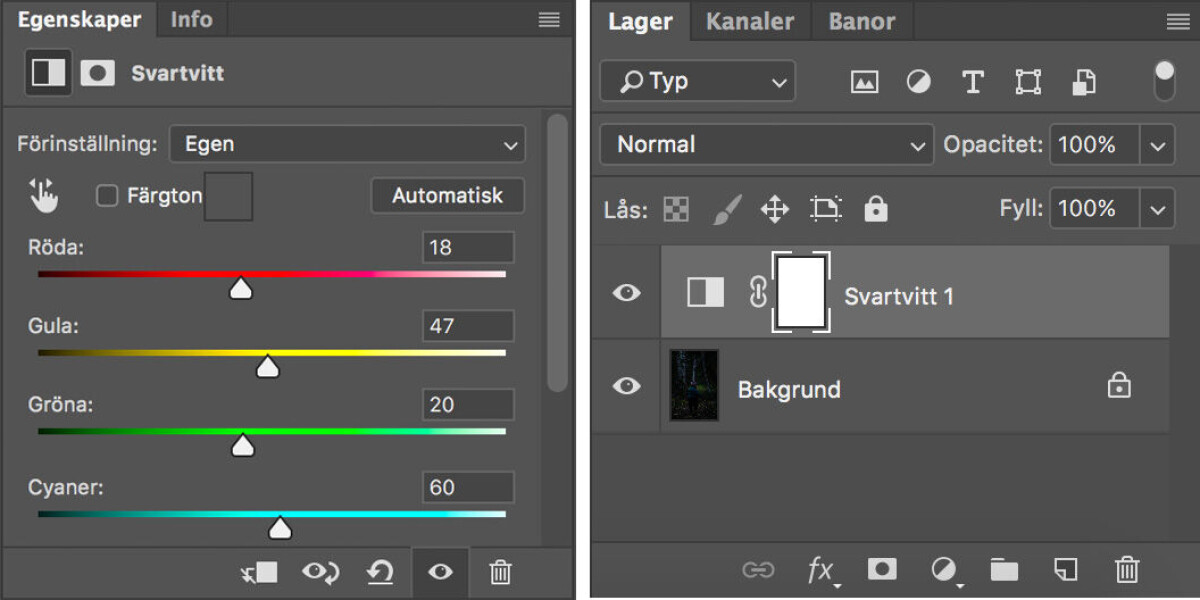Lock artboard nesting icon

(826, 208)
